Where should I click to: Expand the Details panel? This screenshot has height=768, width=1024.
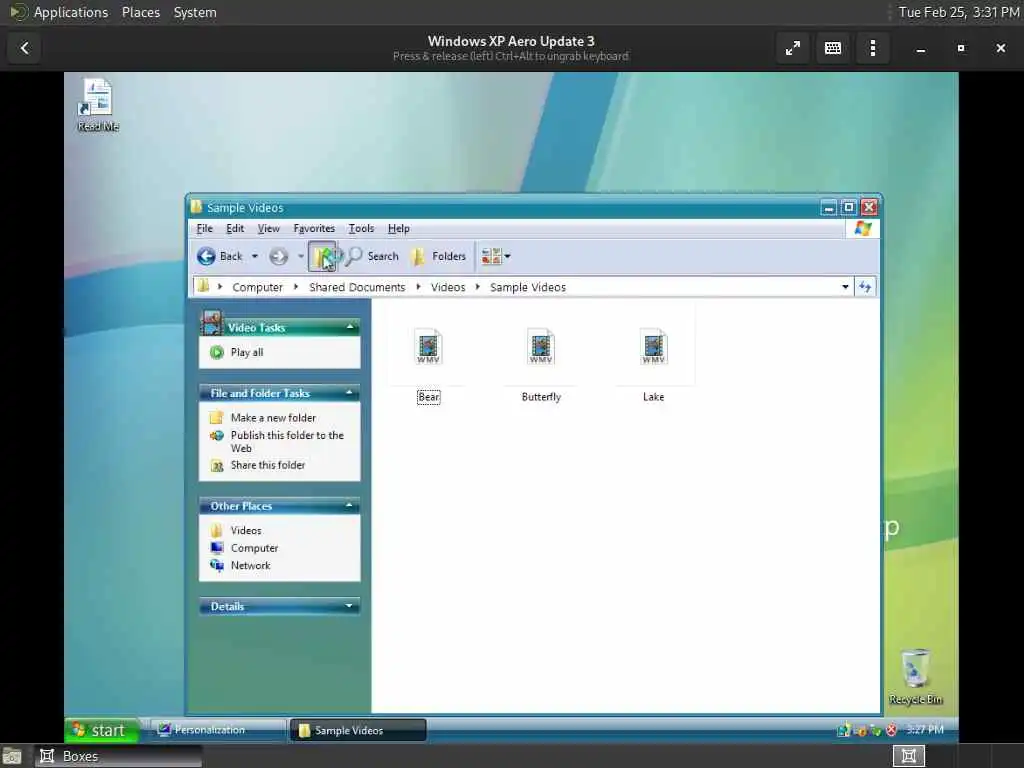[349, 606]
